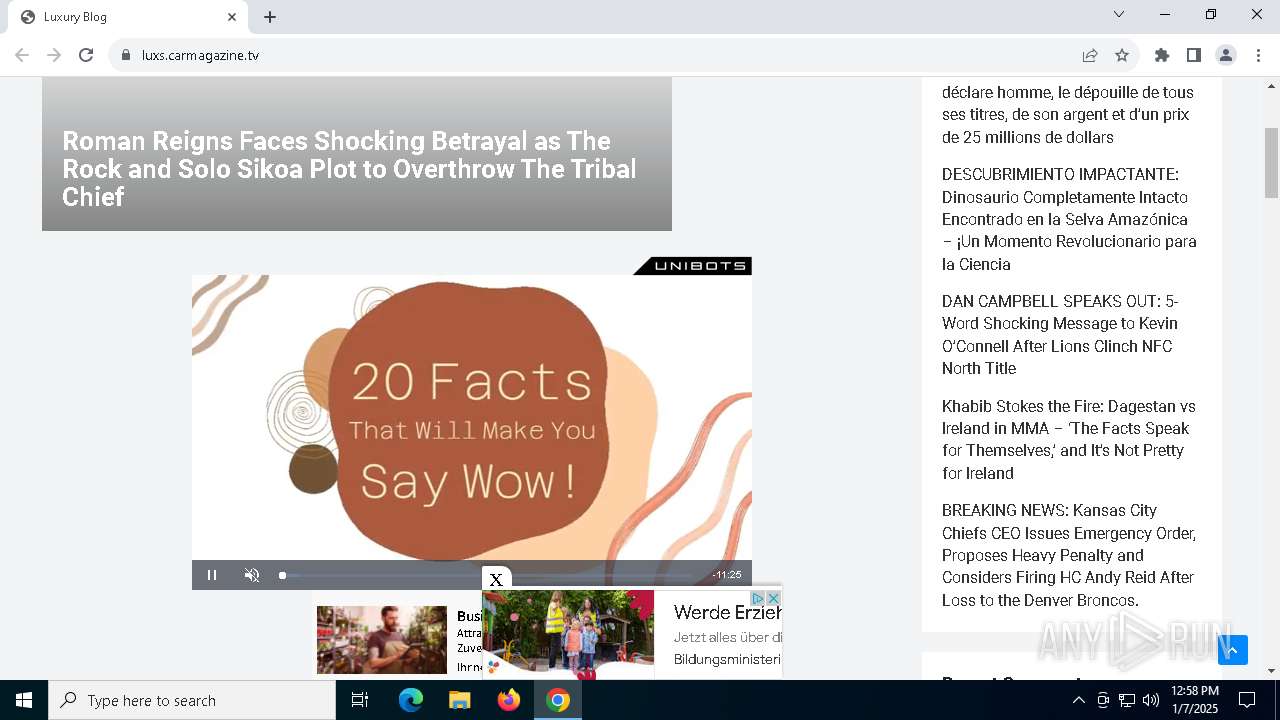Open the taskbar clock and date
Screen dimensions: 1280x720
click(x=1194, y=700)
